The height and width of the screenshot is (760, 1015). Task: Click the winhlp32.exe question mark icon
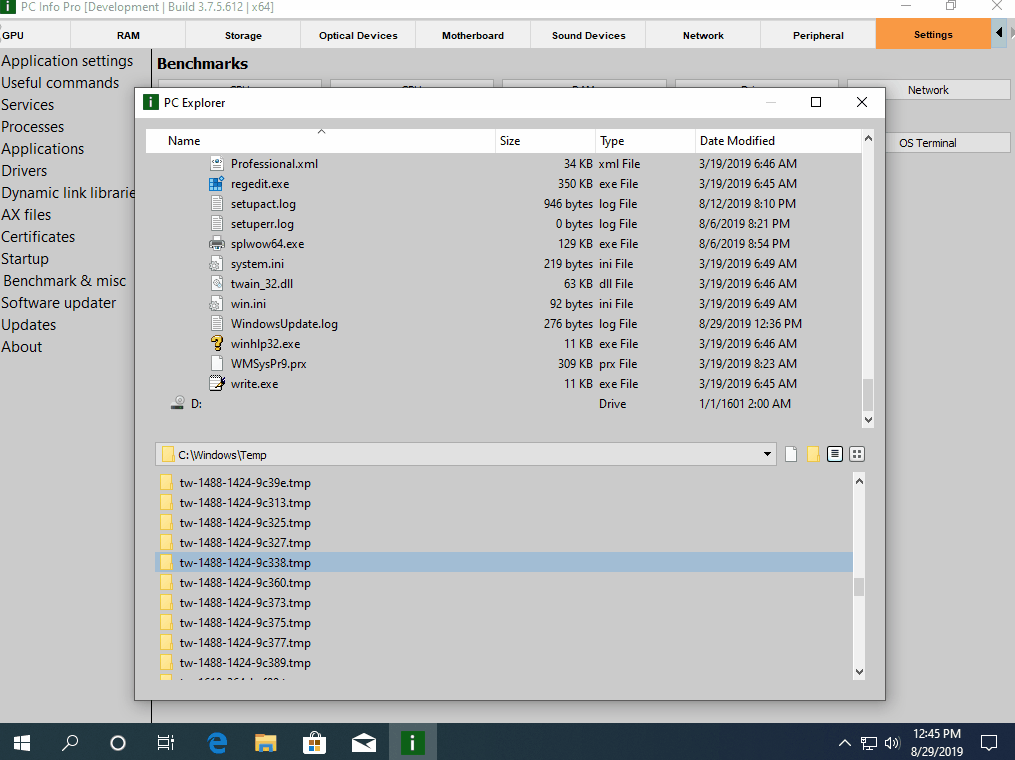217,344
